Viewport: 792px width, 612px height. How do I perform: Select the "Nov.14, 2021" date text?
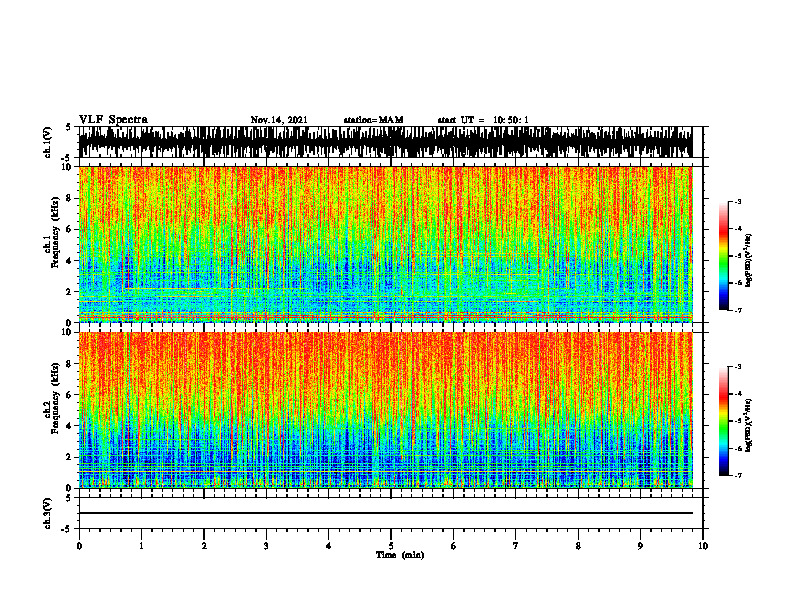pyautogui.click(x=279, y=120)
